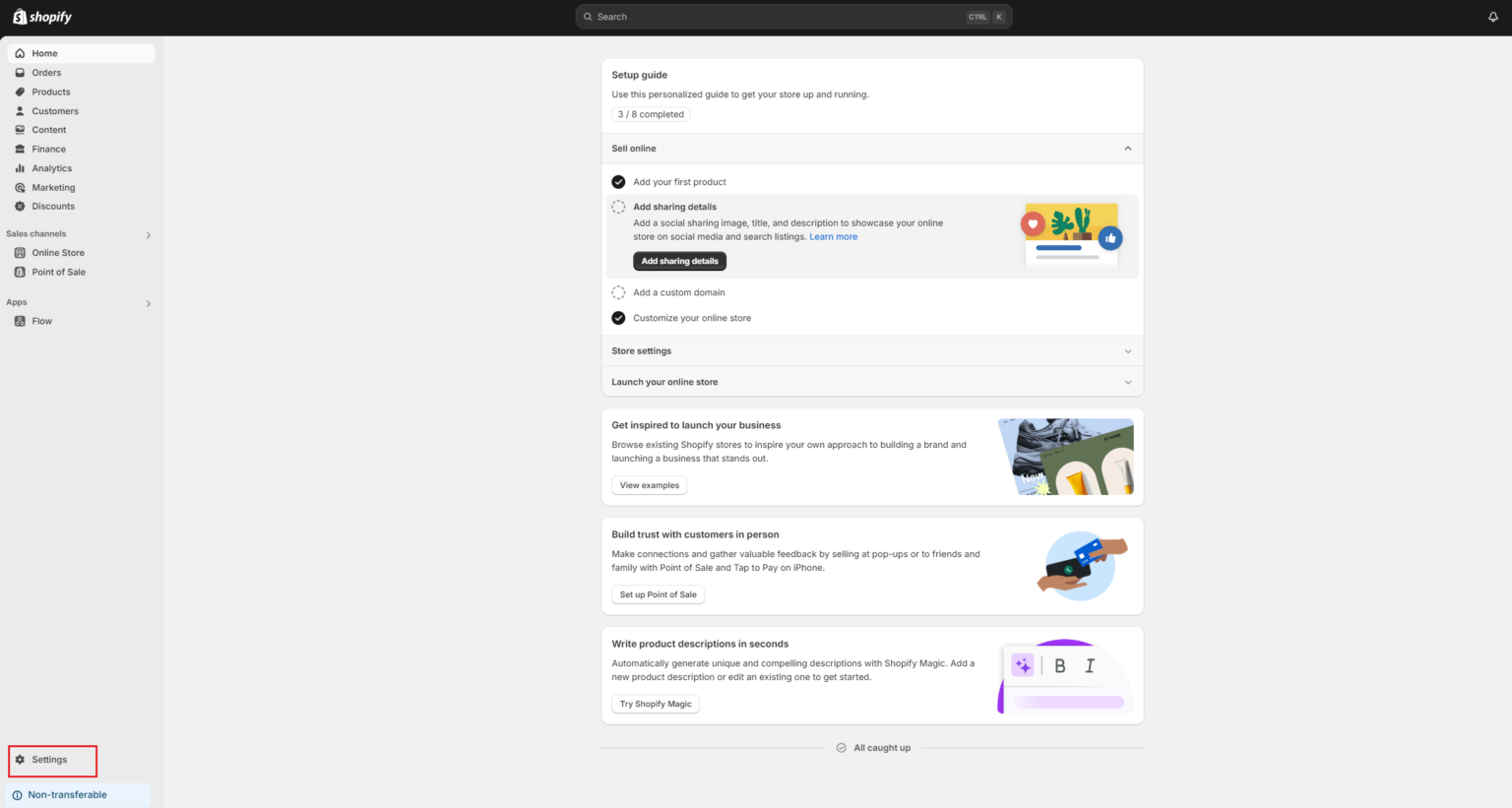The height and width of the screenshot is (808, 1512).
Task: Click the notification bell
Action: (x=1492, y=16)
